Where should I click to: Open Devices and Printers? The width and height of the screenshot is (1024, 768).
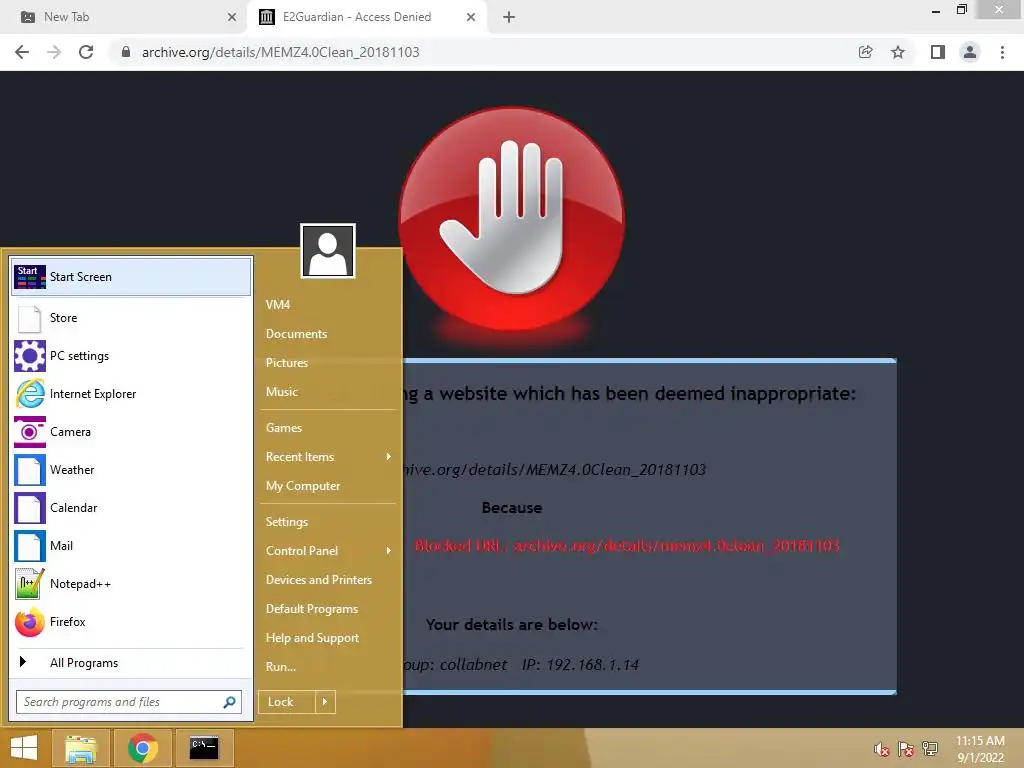[x=319, y=580]
